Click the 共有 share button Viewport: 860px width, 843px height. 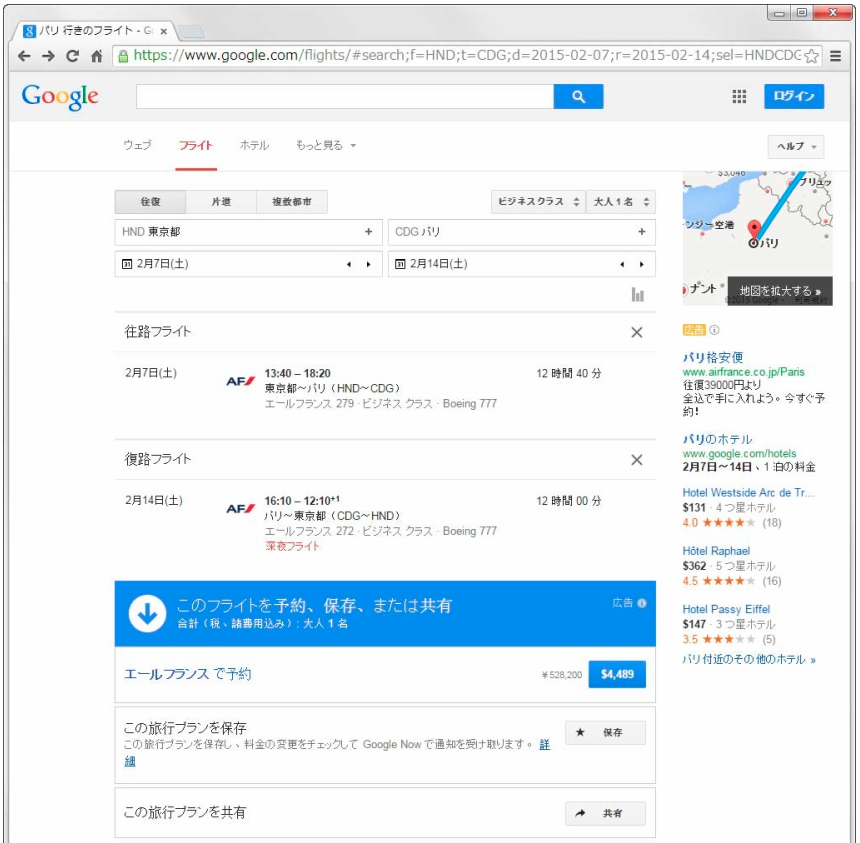[605, 813]
